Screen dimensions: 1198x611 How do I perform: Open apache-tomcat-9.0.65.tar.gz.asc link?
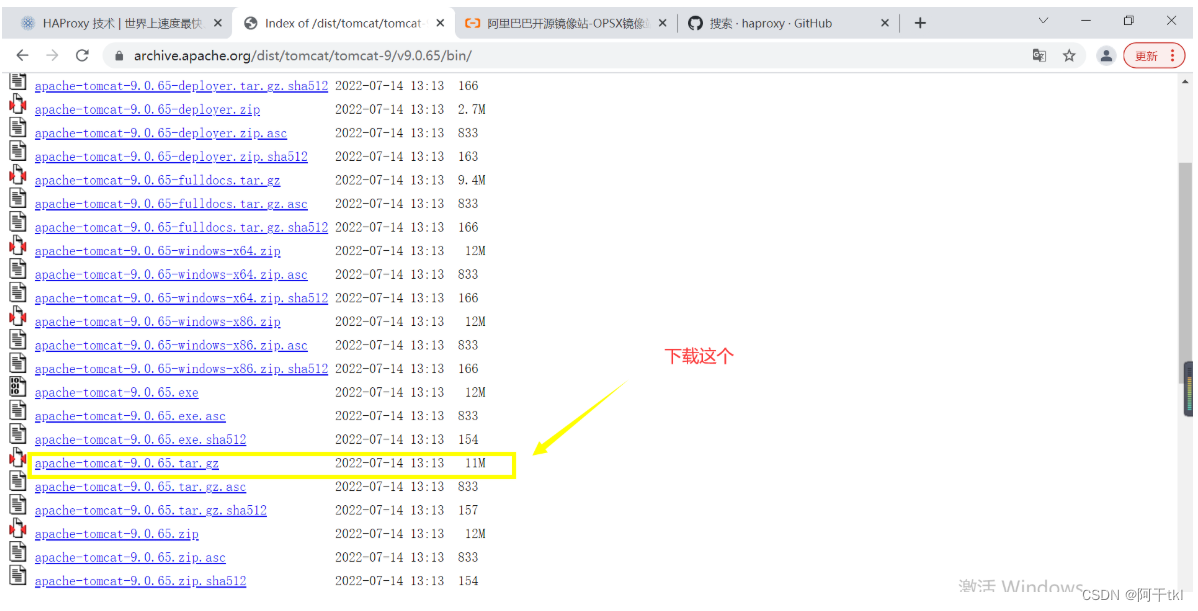click(x=141, y=487)
